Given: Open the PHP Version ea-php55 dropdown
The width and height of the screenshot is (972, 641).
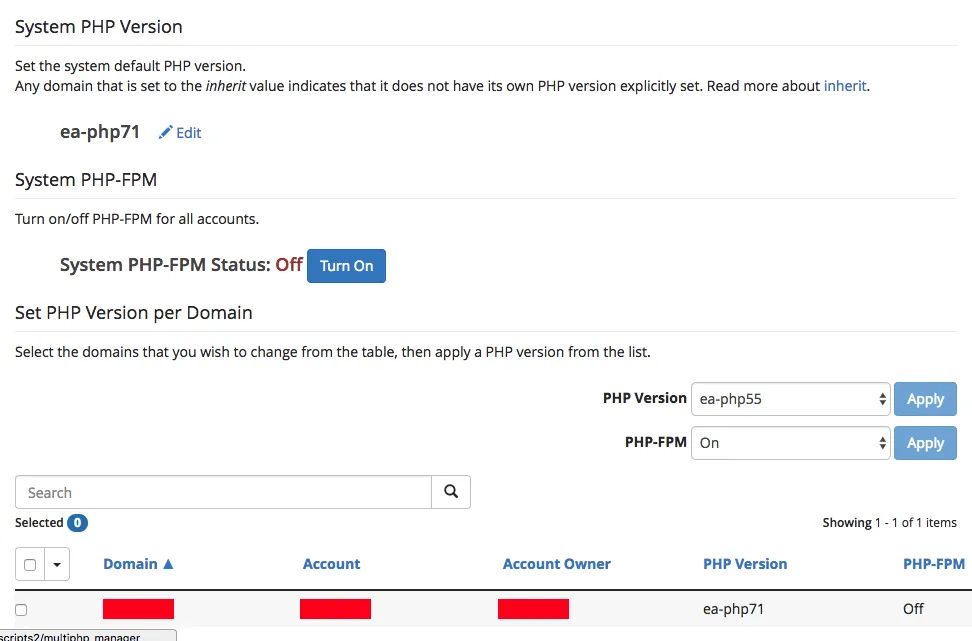Looking at the screenshot, I should tap(790, 399).
